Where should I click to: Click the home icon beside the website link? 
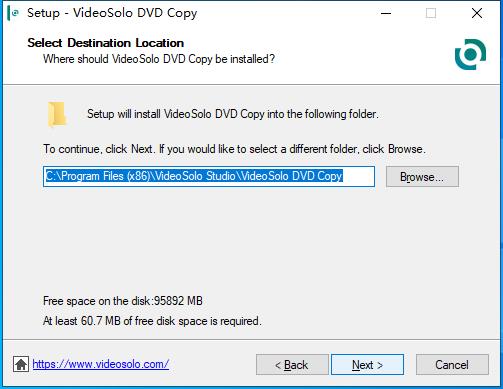point(21,364)
